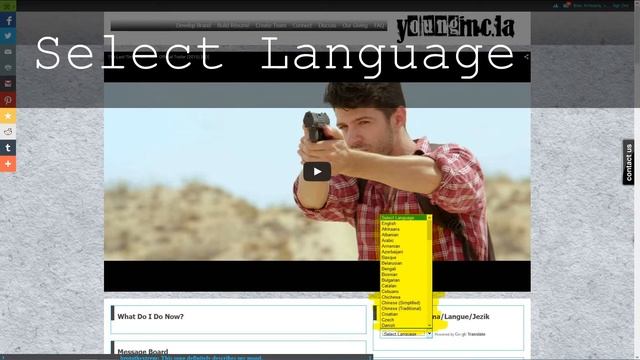The image size is (640, 360).
Task: Click language list scrollbar up arrow
Action: [x=429, y=218]
